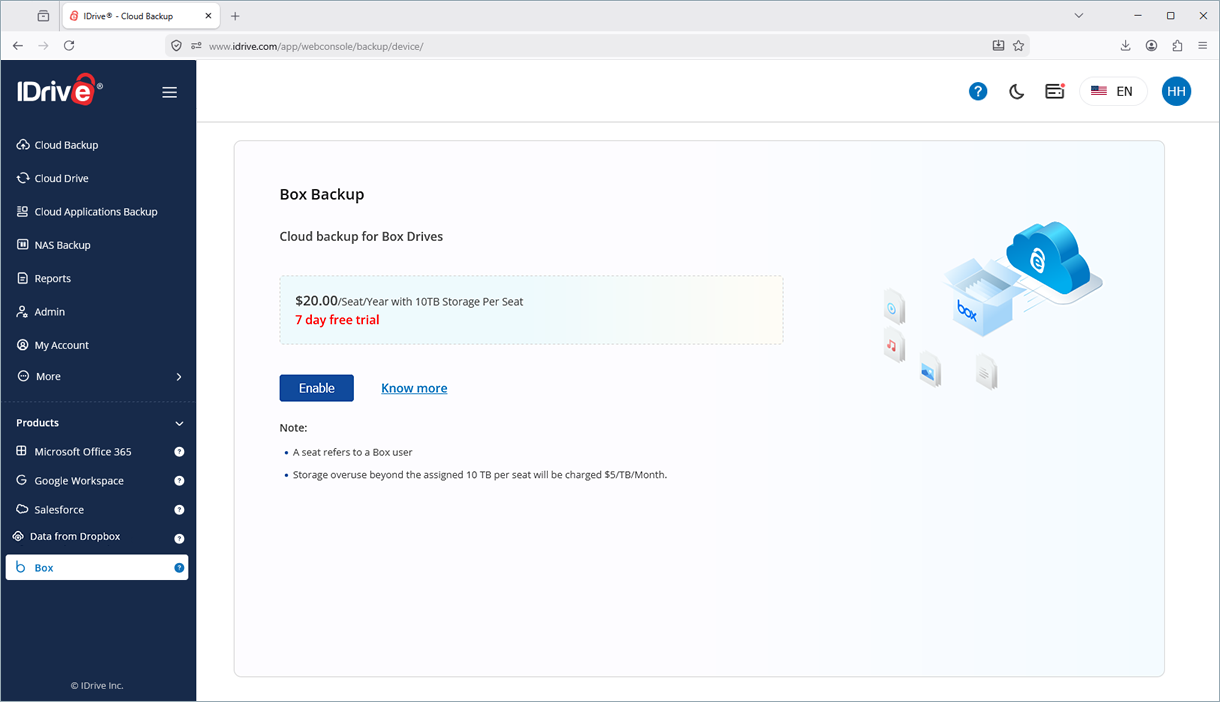
Task: Expand the More menu chevron
Action: pos(179,377)
